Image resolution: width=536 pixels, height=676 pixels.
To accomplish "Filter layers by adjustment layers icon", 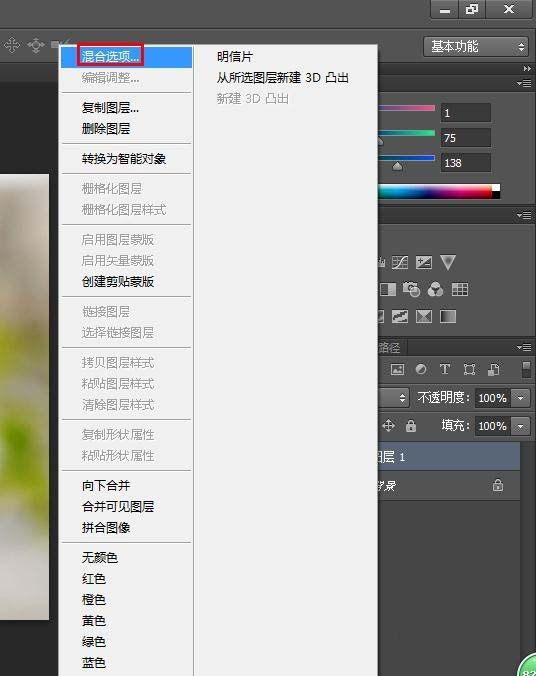I will point(421,369).
